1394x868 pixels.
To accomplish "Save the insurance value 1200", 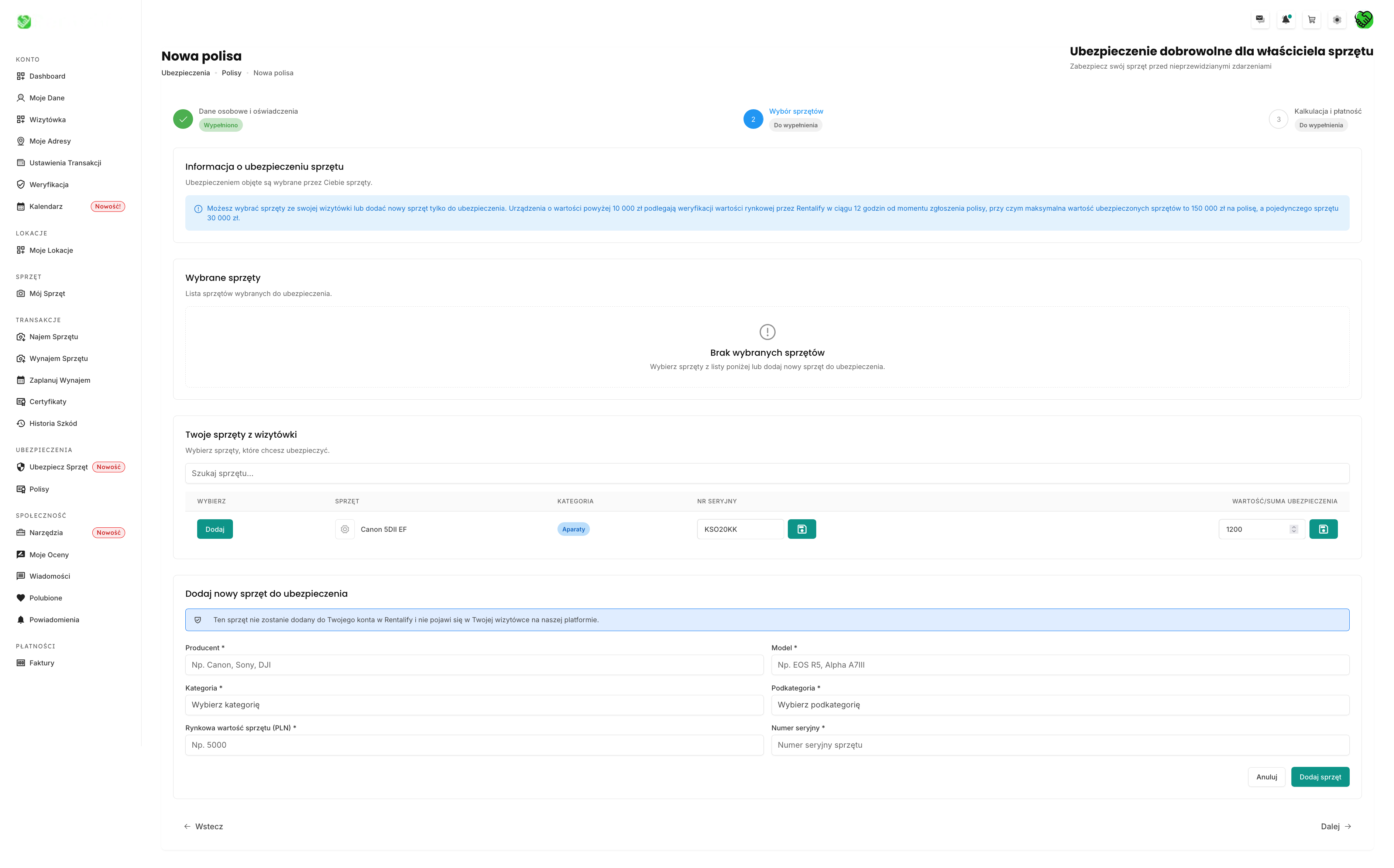I will pyautogui.click(x=1323, y=529).
